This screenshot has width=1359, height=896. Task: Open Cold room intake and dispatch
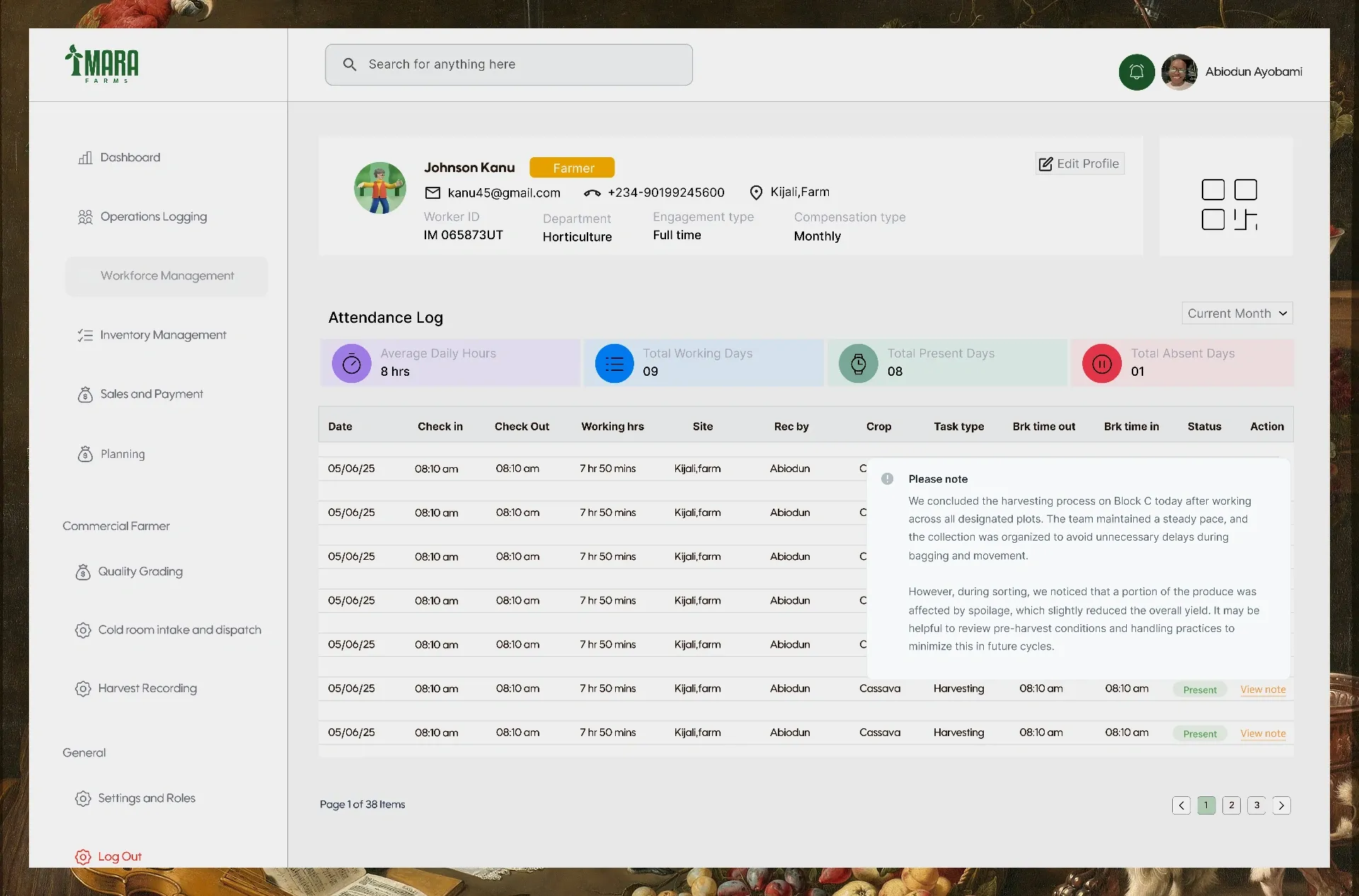coord(180,630)
